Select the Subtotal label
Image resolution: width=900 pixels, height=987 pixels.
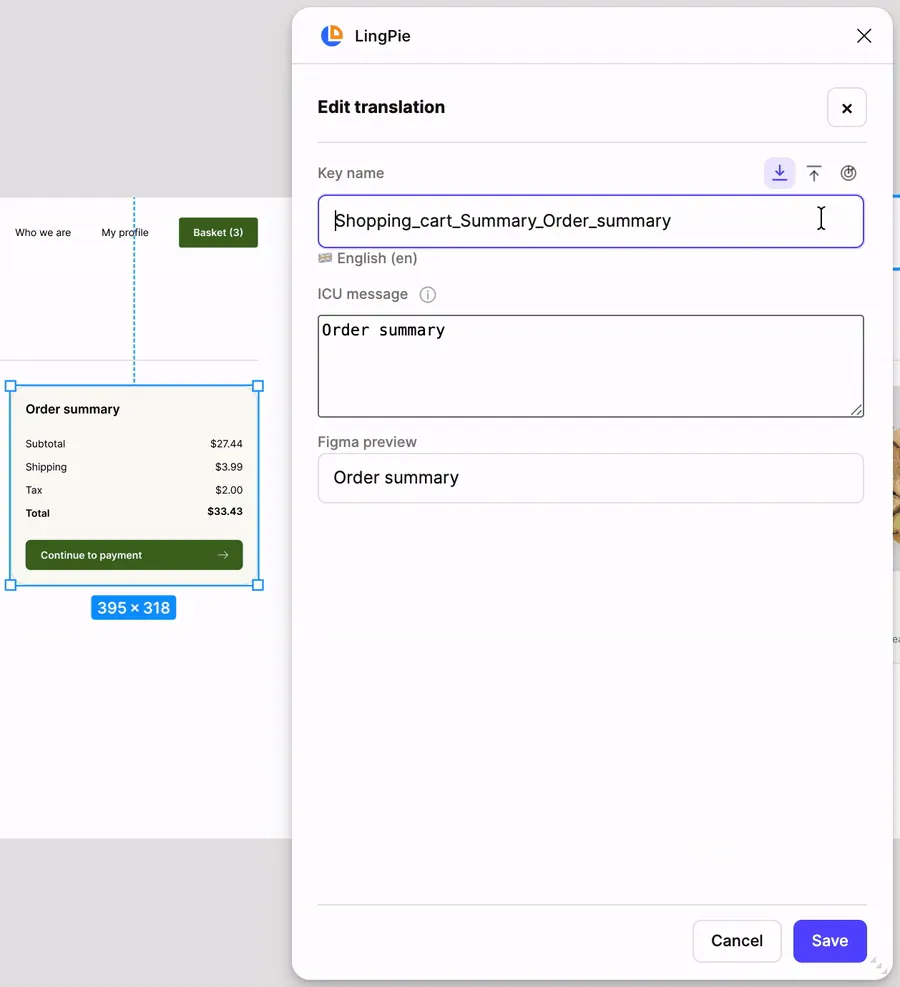pyautogui.click(x=45, y=444)
